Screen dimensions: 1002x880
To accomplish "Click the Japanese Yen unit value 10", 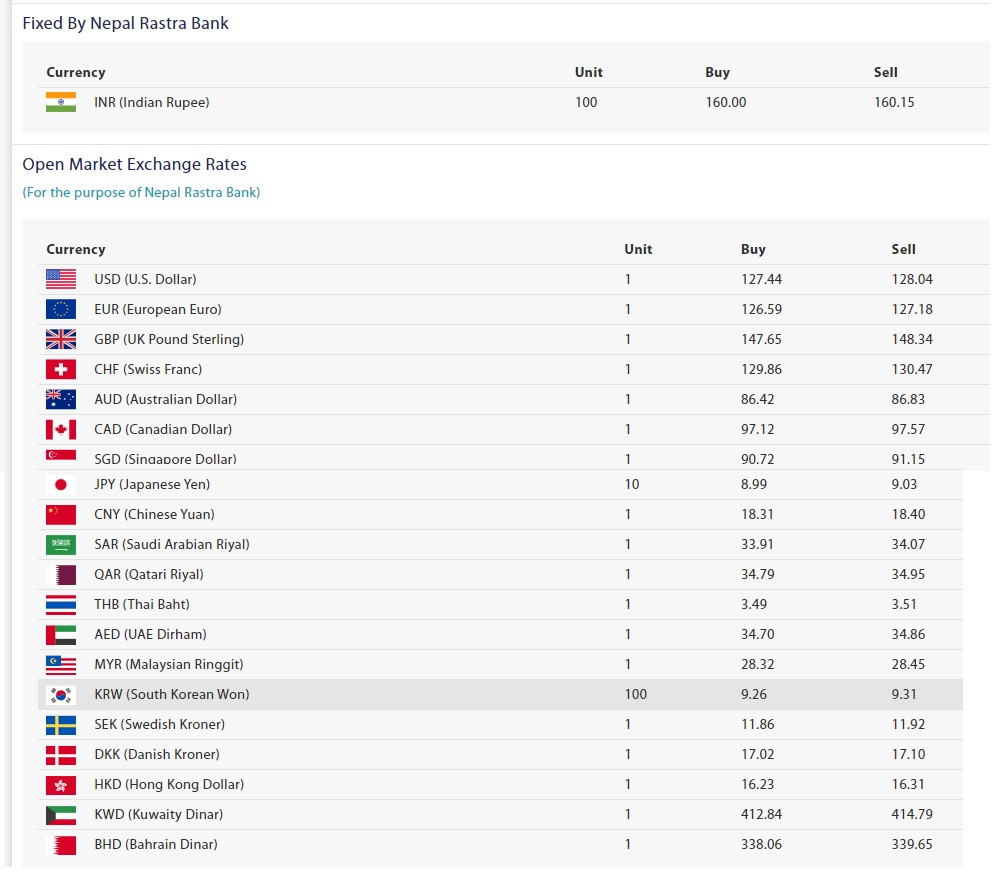I will (632, 484).
